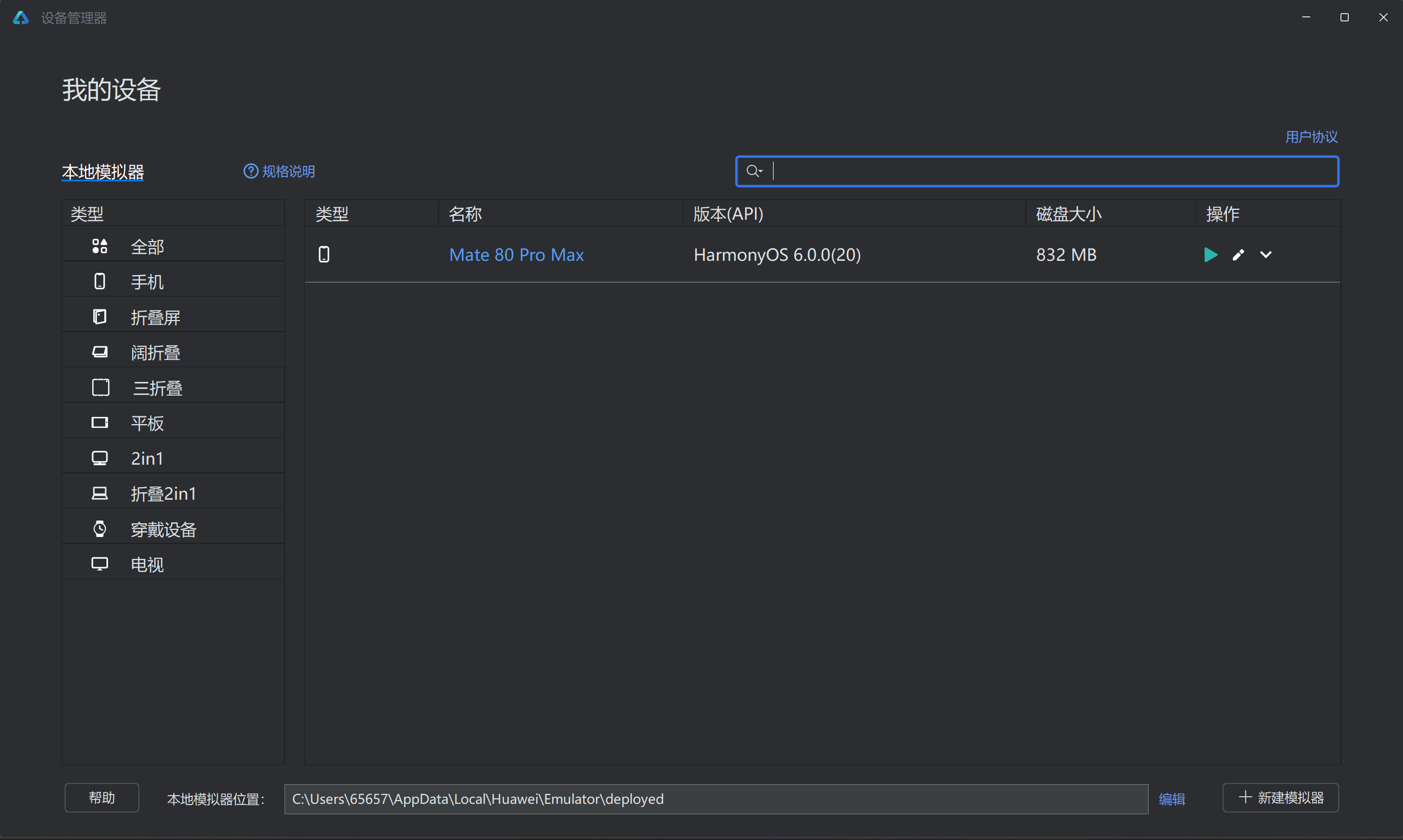Maximize the 设备管理器 window
Viewport: 1403px width, 840px height.
tap(1345, 18)
